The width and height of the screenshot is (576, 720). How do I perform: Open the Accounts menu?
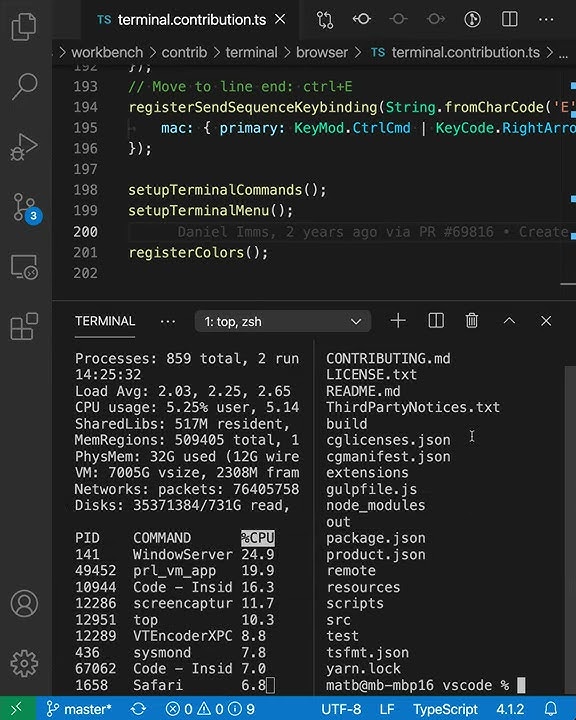24,603
